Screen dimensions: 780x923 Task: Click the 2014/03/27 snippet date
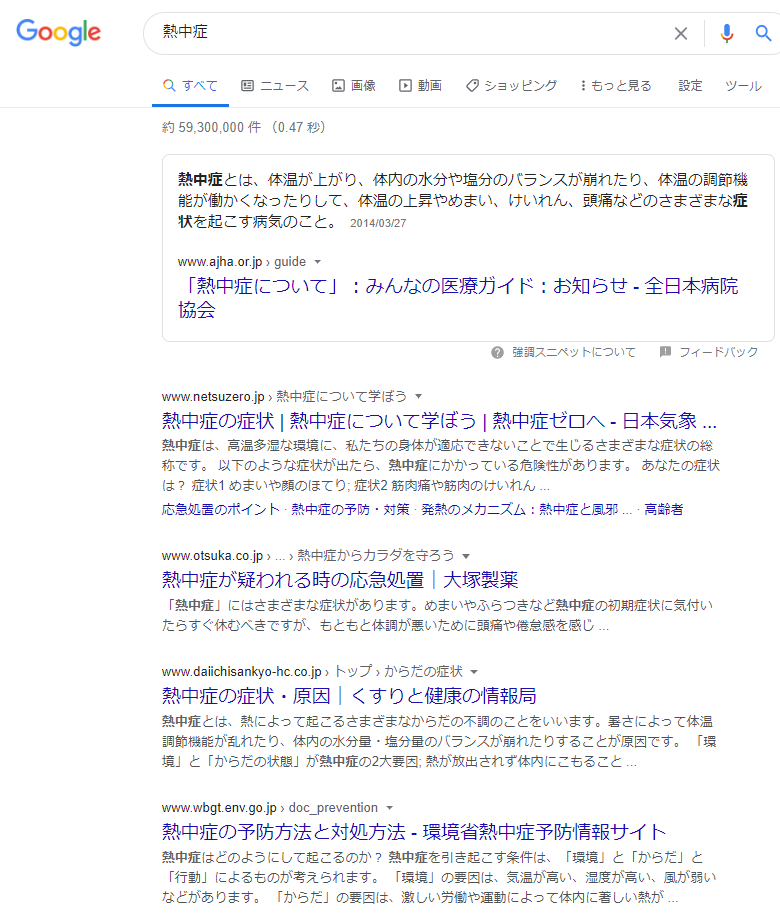[x=378, y=223]
